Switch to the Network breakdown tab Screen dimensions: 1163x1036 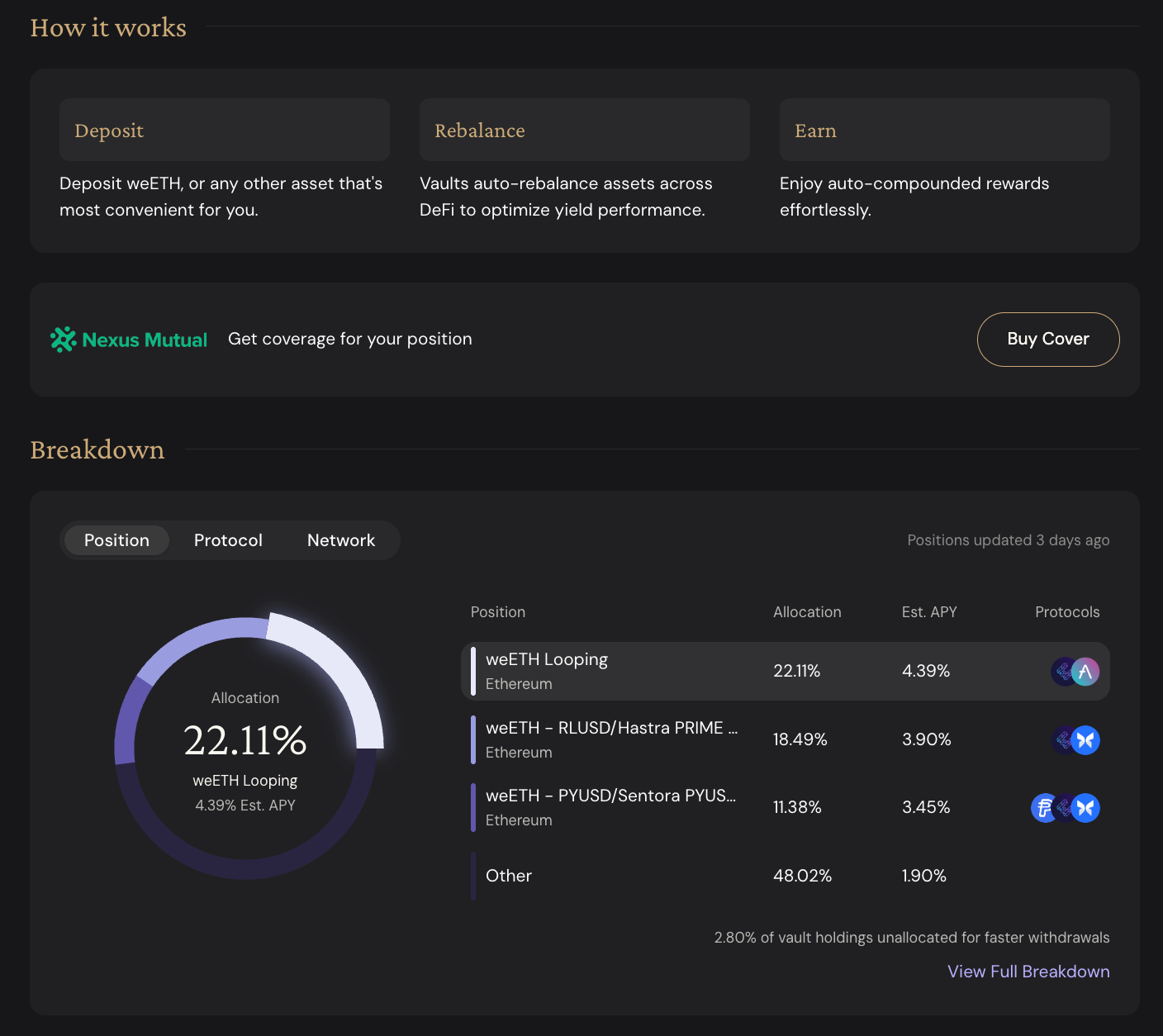(341, 540)
